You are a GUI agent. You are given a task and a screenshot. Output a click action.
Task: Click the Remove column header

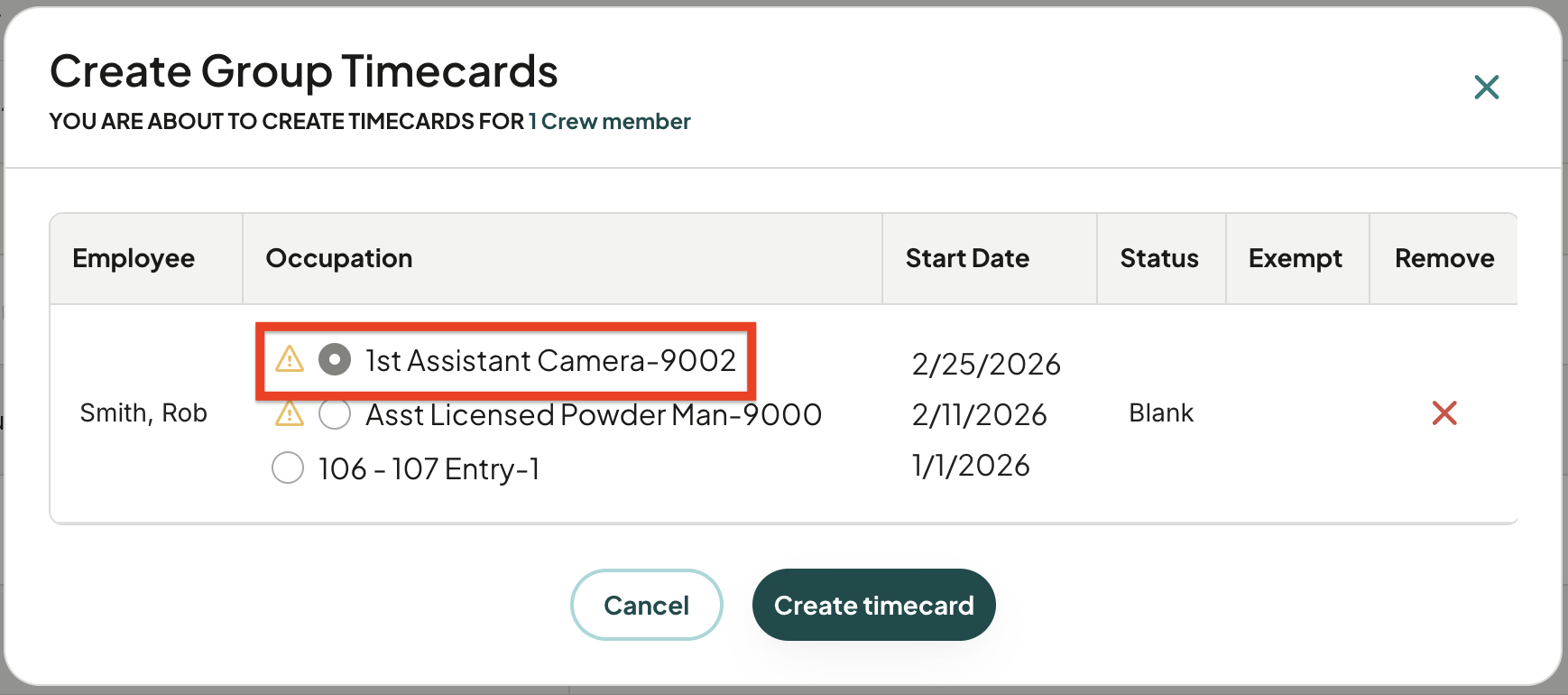click(x=1444, y=258)
